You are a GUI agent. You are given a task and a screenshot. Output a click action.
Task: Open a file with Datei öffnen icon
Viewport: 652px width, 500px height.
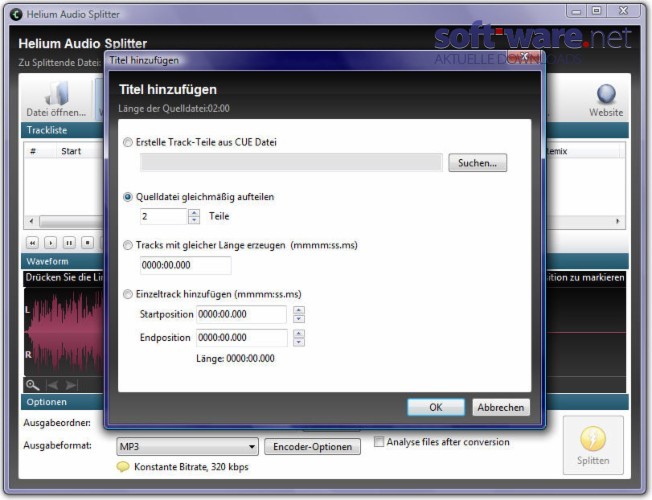[x=56, y=98]
